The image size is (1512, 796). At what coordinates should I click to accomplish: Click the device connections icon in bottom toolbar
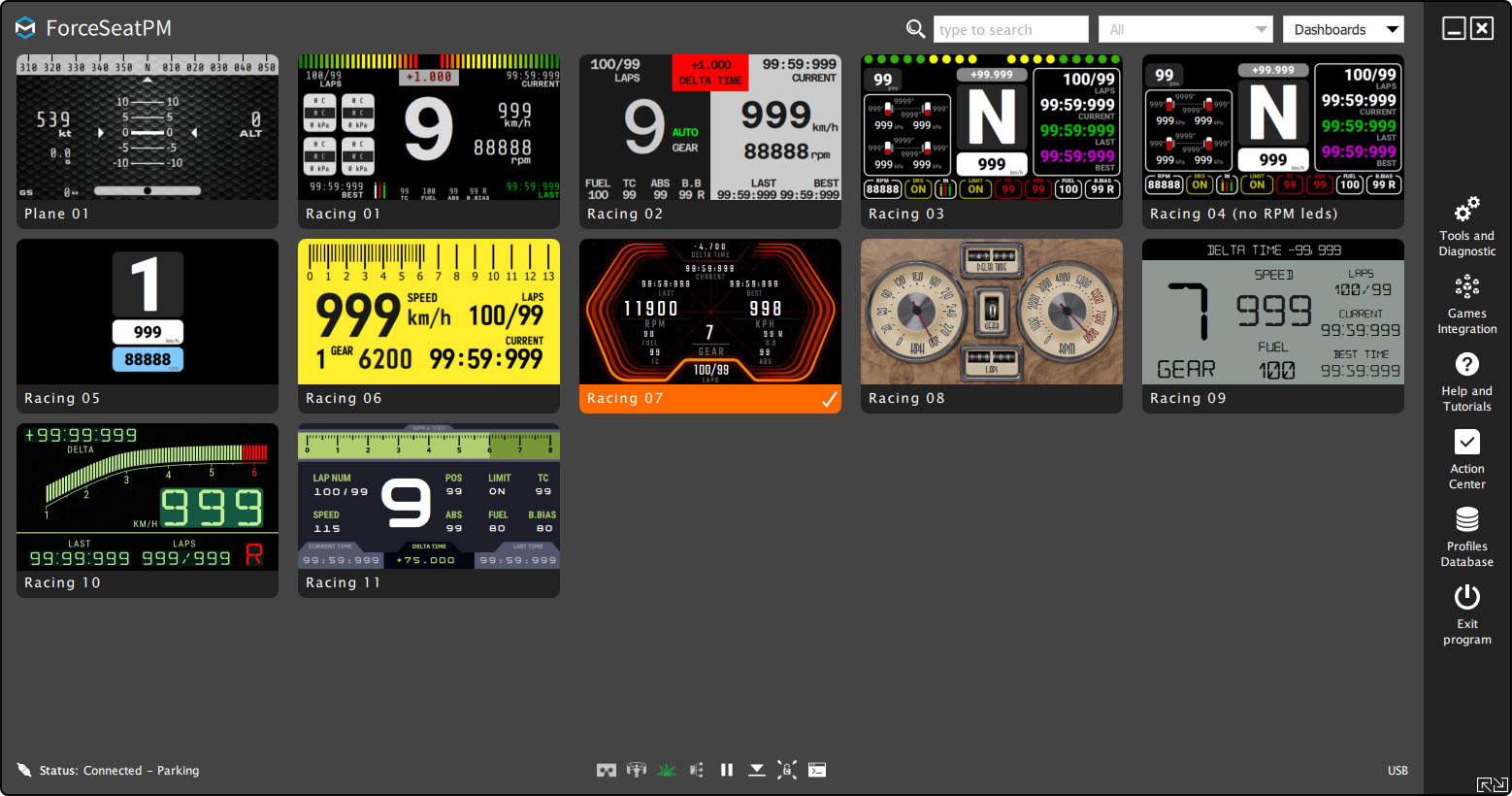pyautogui.click(x=697, y=770)
